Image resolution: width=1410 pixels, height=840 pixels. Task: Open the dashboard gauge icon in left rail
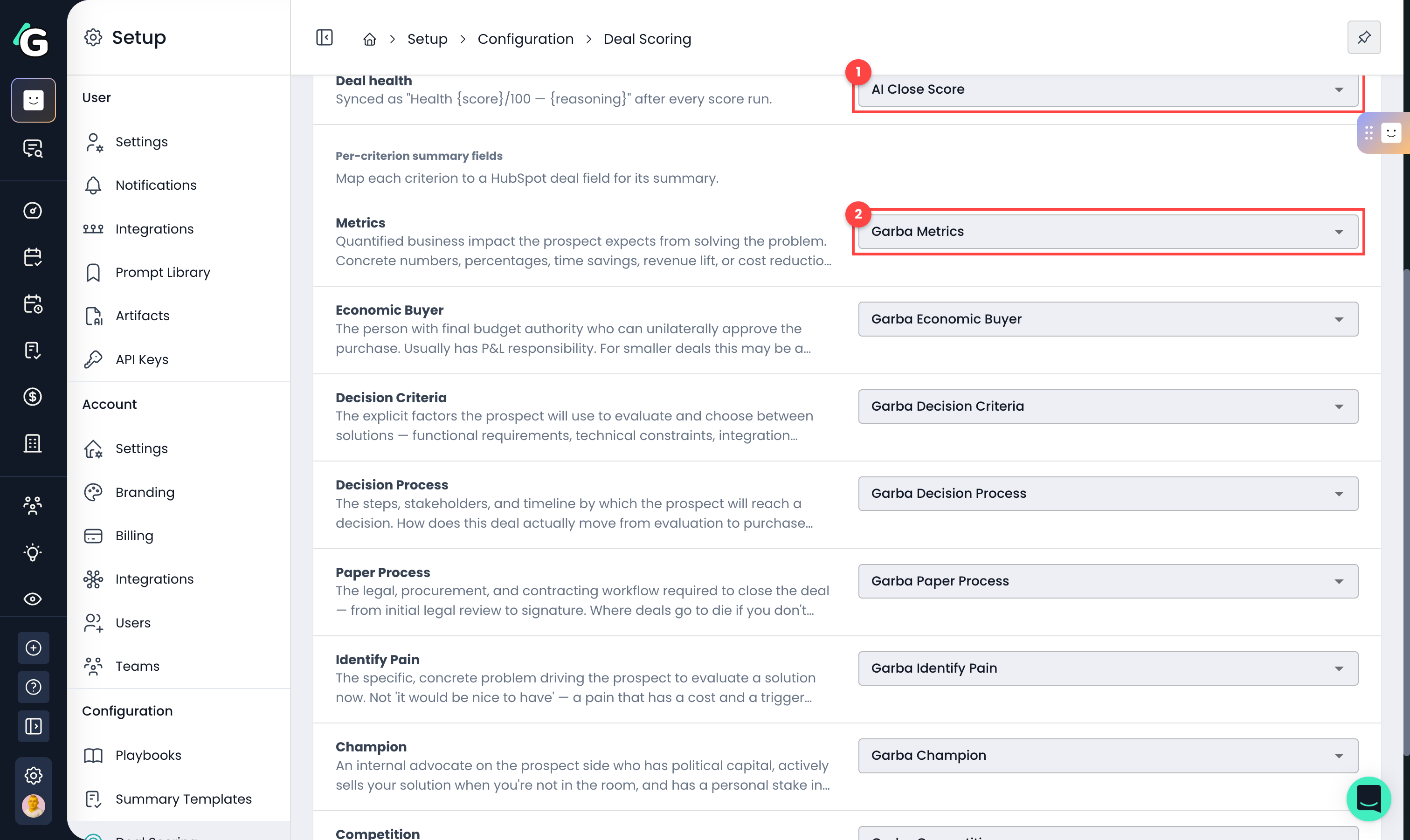pos(33,211)
